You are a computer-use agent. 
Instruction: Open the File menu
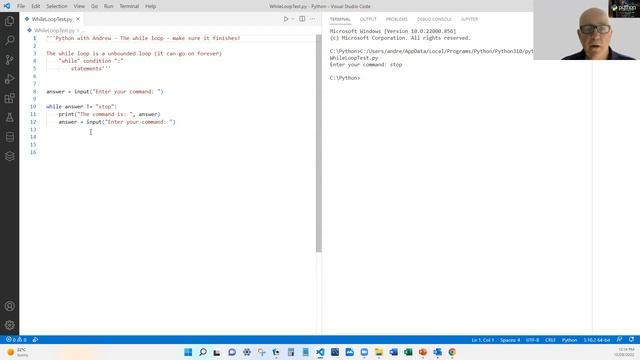(21, 6)
